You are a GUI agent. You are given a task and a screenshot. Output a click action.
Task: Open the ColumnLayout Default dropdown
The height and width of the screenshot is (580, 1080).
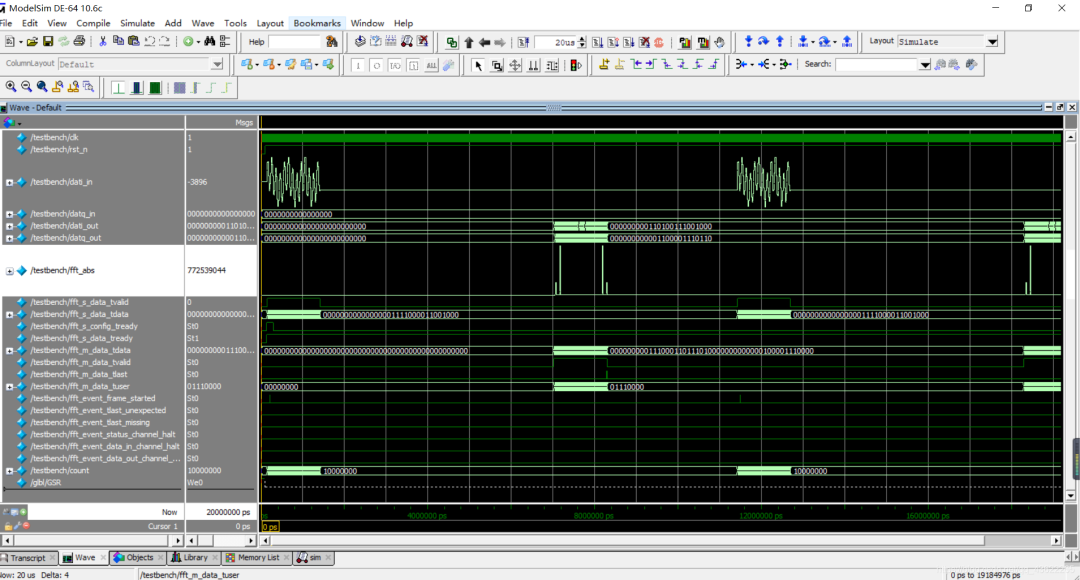217,64
